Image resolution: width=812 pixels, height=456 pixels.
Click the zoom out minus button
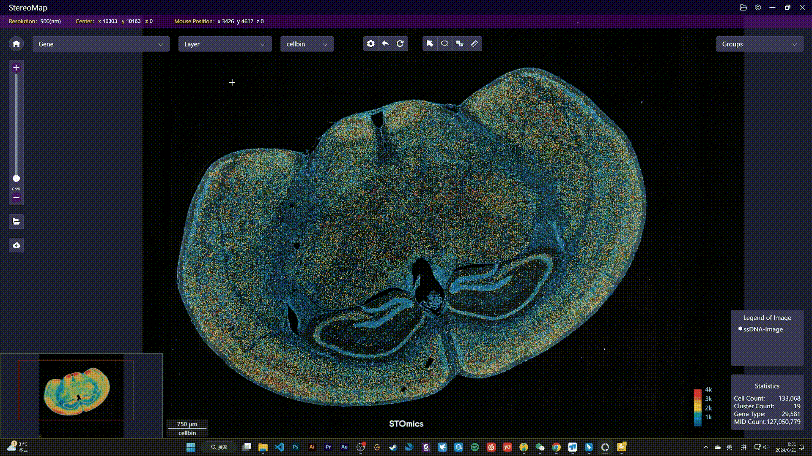[16, 198]
